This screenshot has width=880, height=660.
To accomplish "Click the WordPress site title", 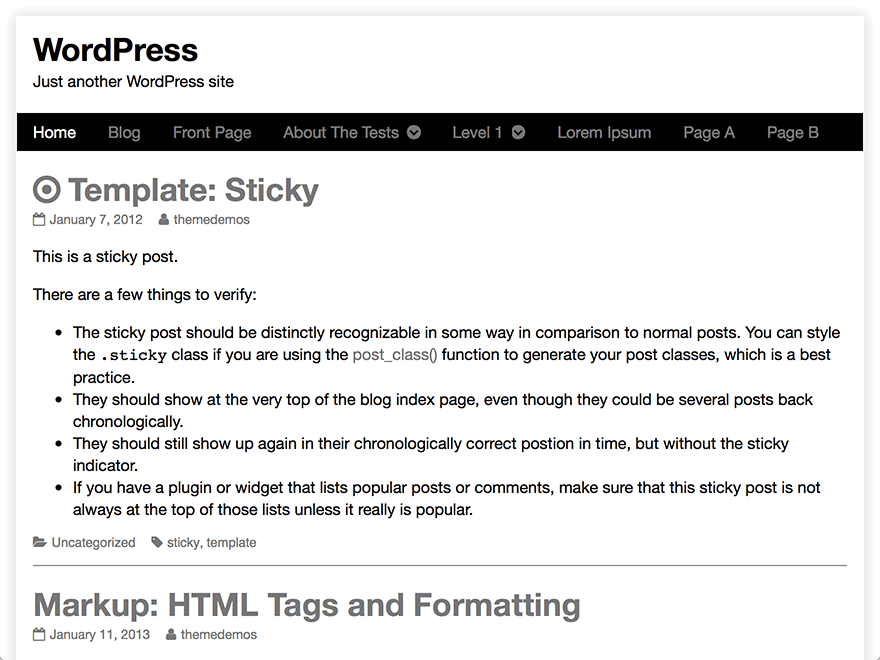I will 115,50.
